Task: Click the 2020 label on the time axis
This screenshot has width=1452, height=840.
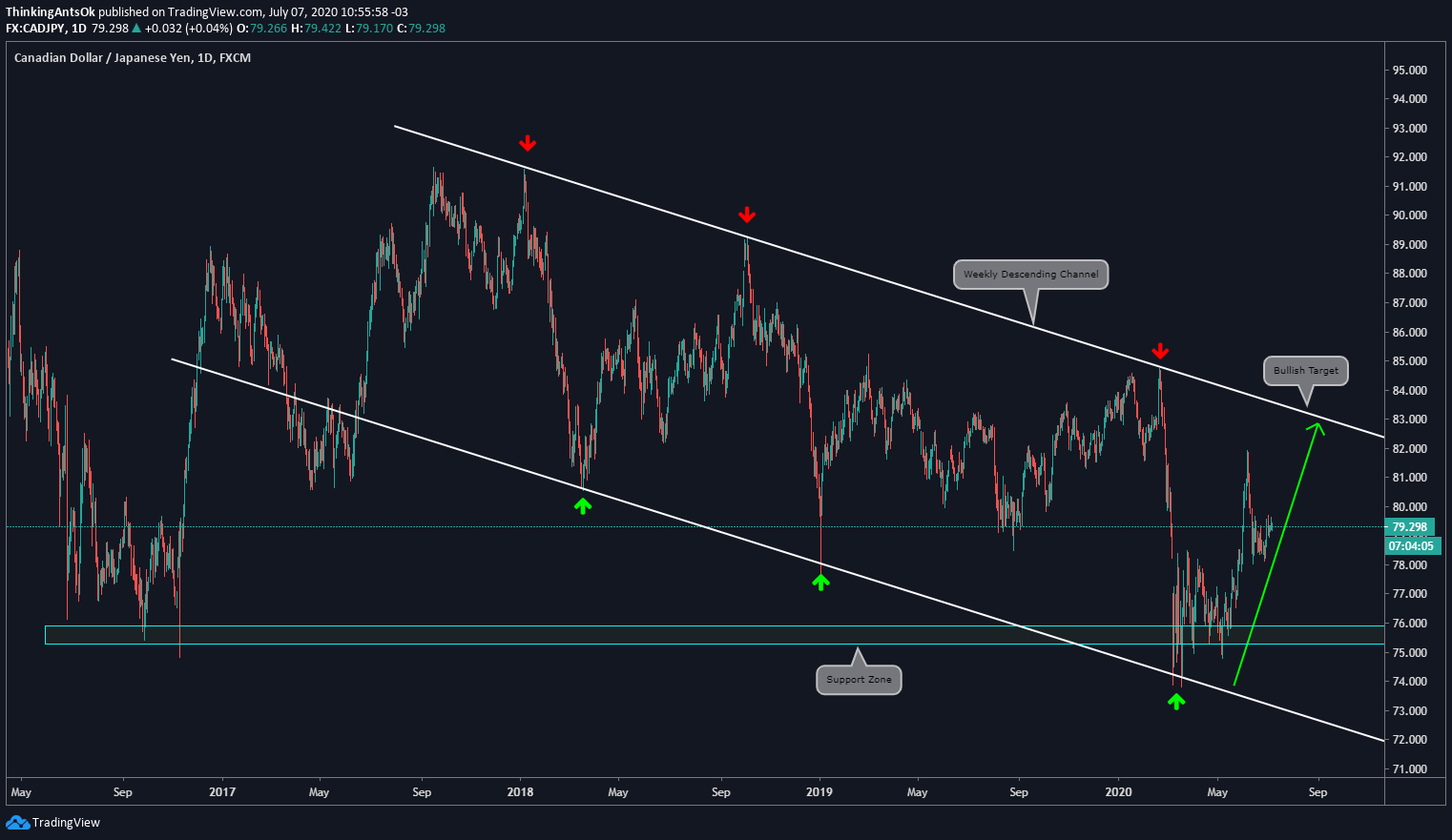Action: coord(1118,791)
